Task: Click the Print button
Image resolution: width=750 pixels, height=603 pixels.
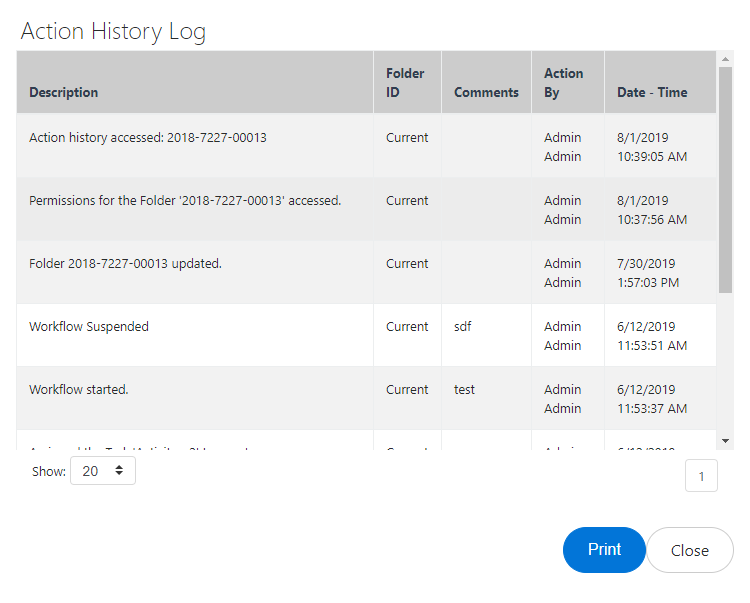Action: click(x=604, y=549)
